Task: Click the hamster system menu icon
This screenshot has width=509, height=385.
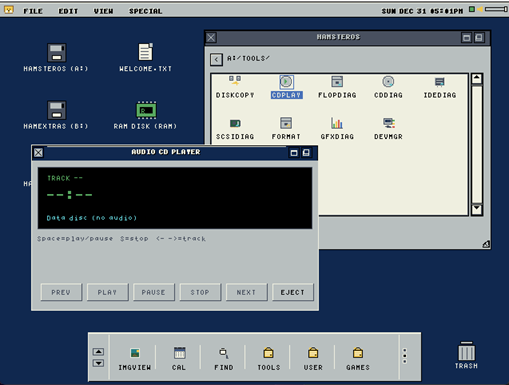Action: coord(9,10)
